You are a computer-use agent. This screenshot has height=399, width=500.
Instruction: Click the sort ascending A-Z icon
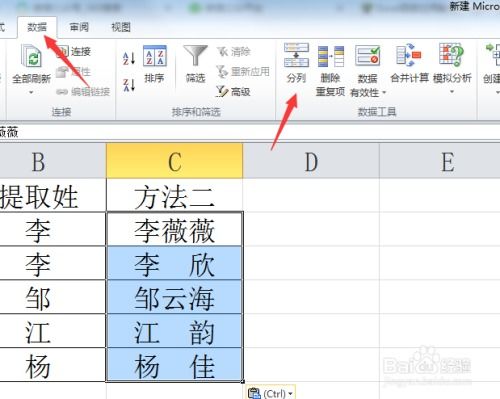pyautogui.click(x=129, y=58)
